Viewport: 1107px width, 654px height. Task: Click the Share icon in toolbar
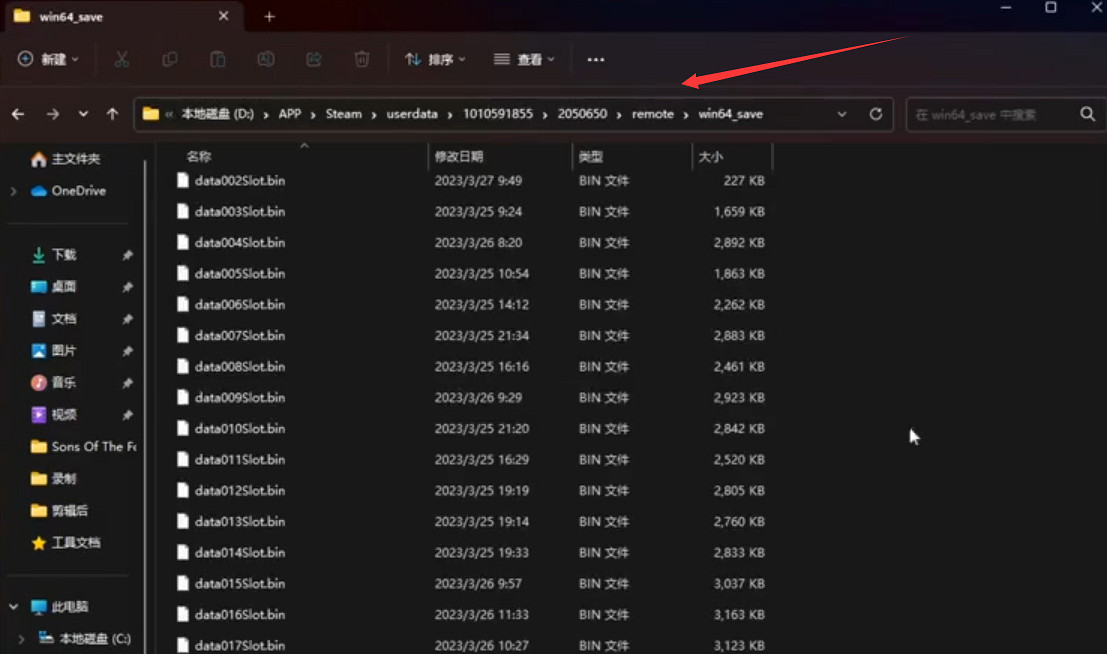pyautogui.click(x=314, y=60)
